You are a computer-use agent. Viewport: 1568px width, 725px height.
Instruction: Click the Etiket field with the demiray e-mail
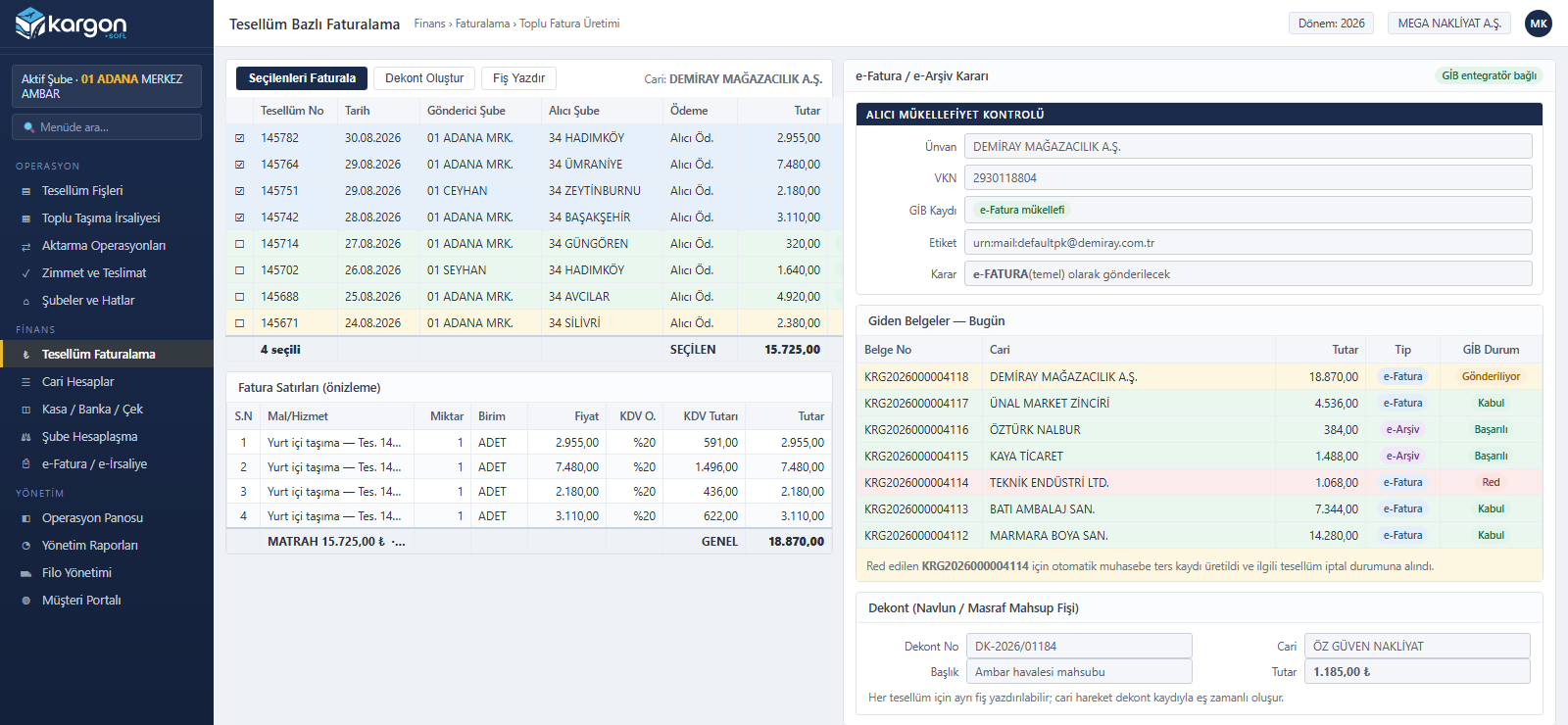click(1248, 243)
